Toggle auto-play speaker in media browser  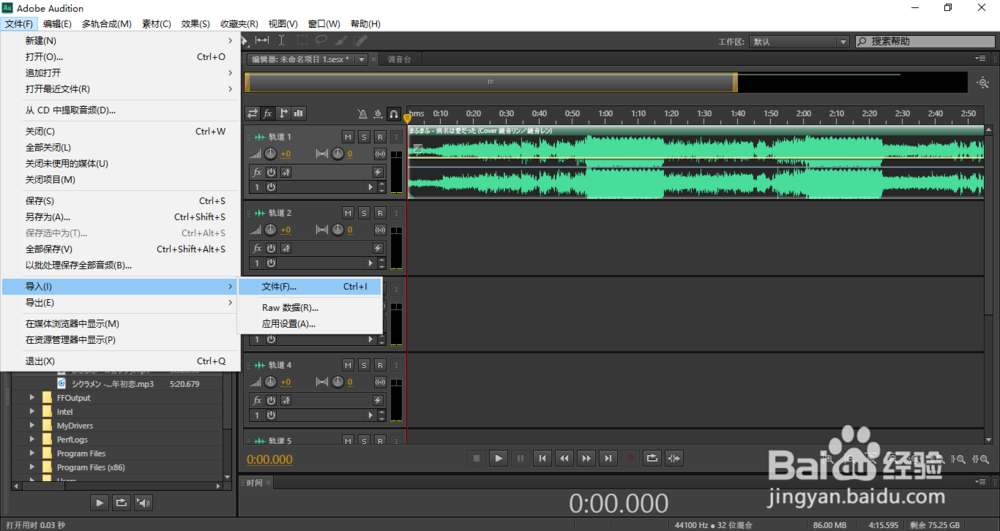(143, 502)
